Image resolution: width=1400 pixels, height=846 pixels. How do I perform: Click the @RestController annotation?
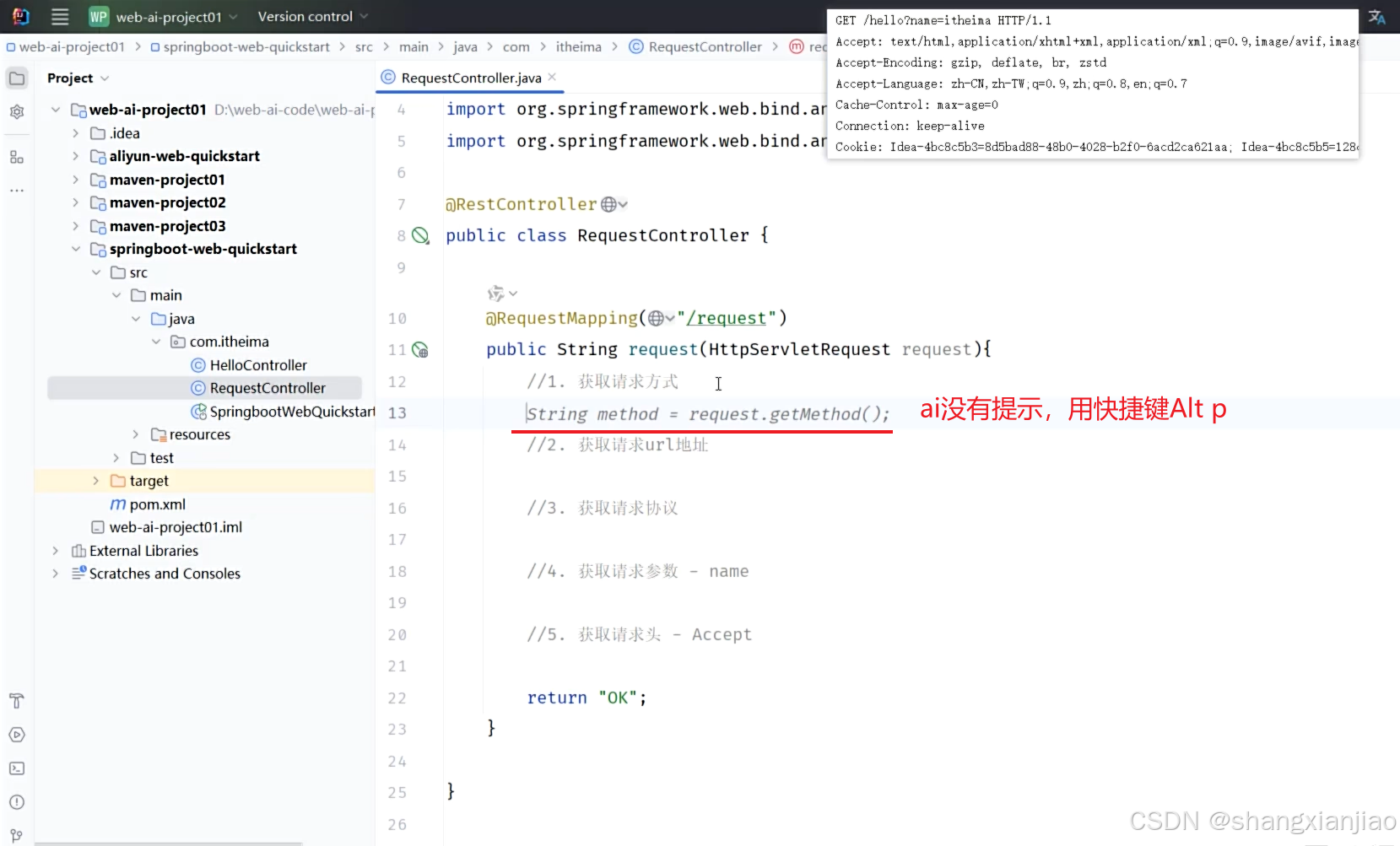(x=521, y=204)
